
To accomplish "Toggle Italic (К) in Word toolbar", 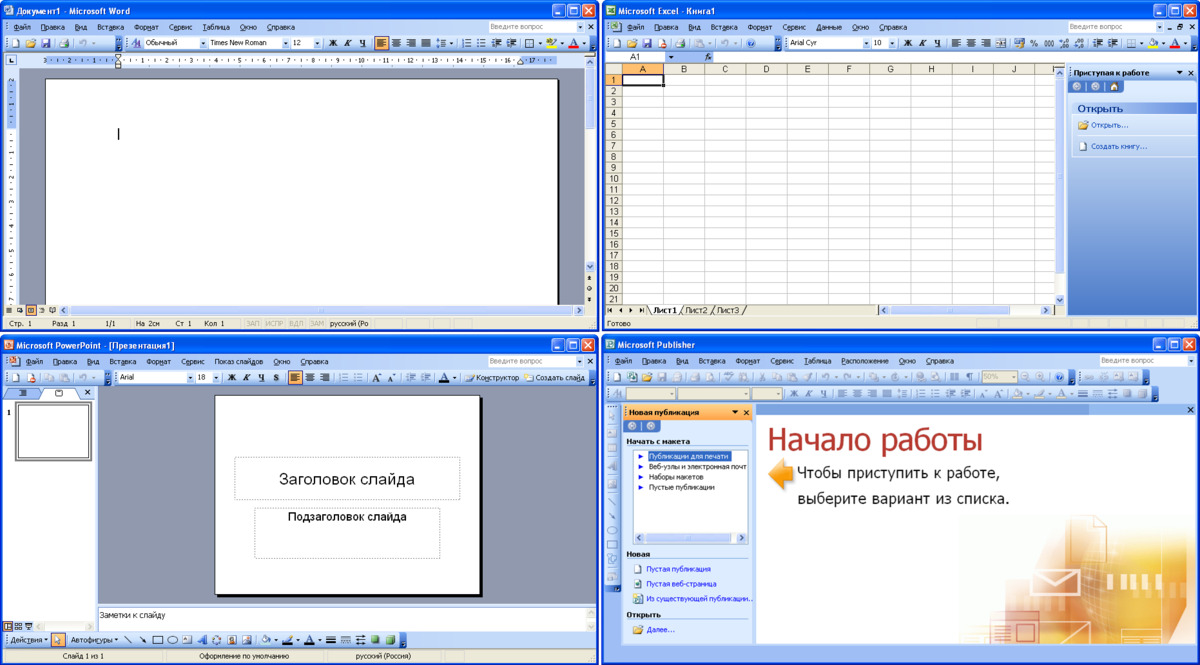I will pos(348,43).
